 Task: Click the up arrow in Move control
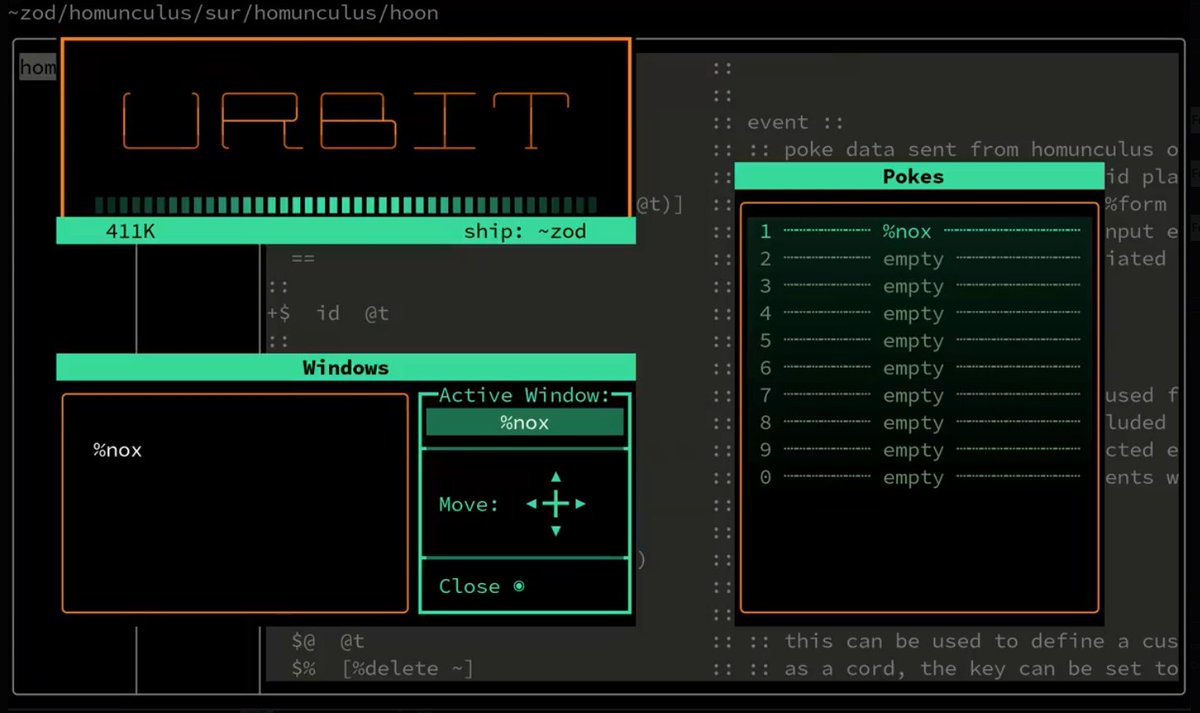coord(556,477)
